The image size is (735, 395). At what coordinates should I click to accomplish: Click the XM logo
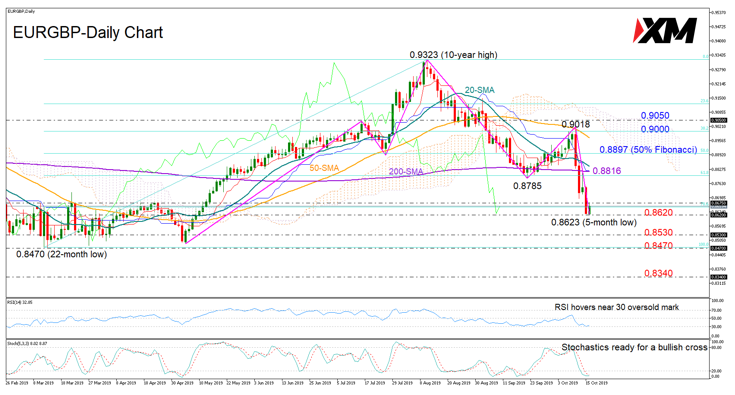click(x=665, y=30)
